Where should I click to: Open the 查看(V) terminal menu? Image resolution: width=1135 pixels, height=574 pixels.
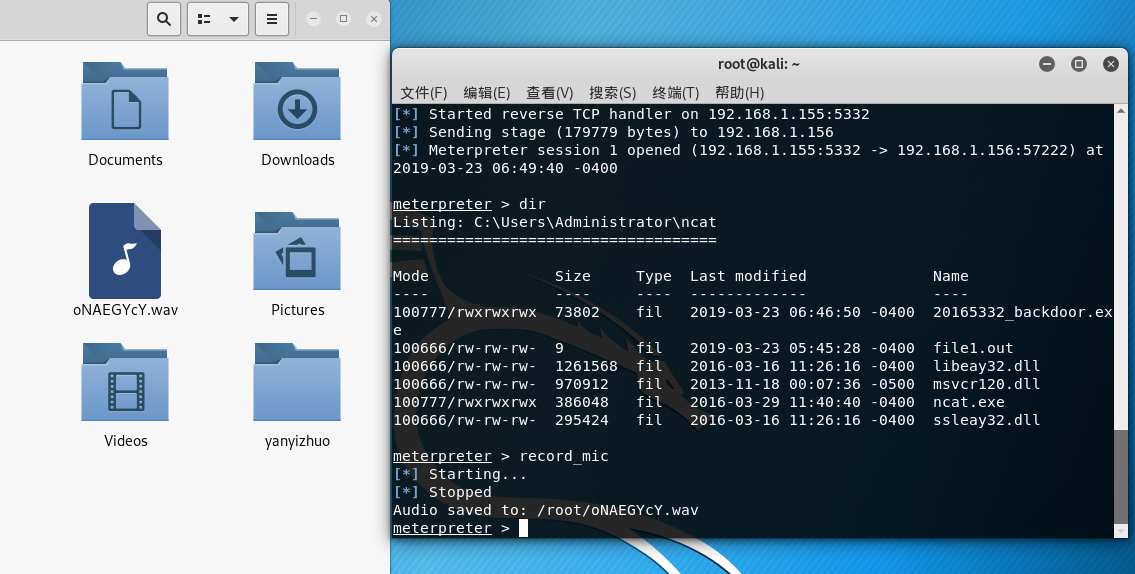[549, 93]
